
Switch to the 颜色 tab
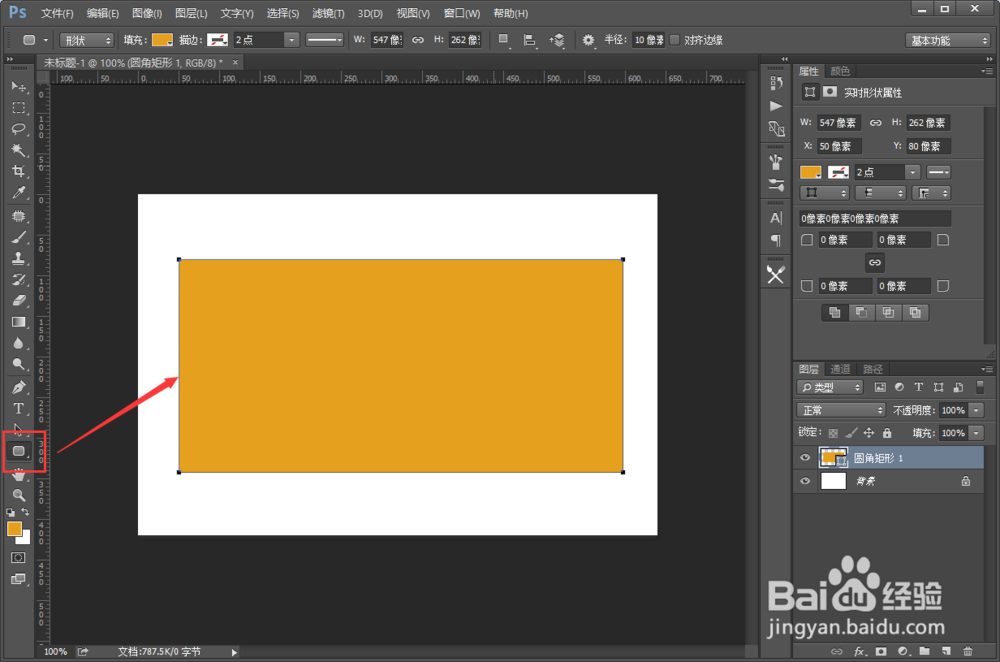pyautogui.click(x=841, y=71)
